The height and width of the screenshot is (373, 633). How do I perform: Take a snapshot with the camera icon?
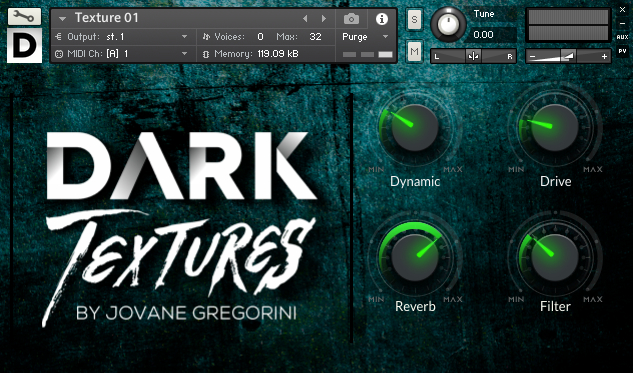click(x=351, y=19)
